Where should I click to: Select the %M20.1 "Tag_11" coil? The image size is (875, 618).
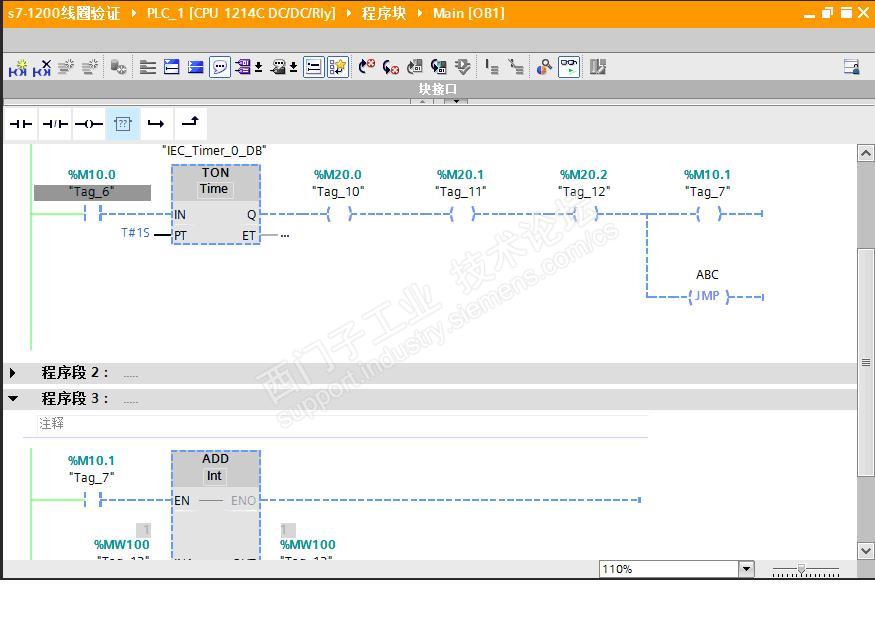tap(462, 214)
